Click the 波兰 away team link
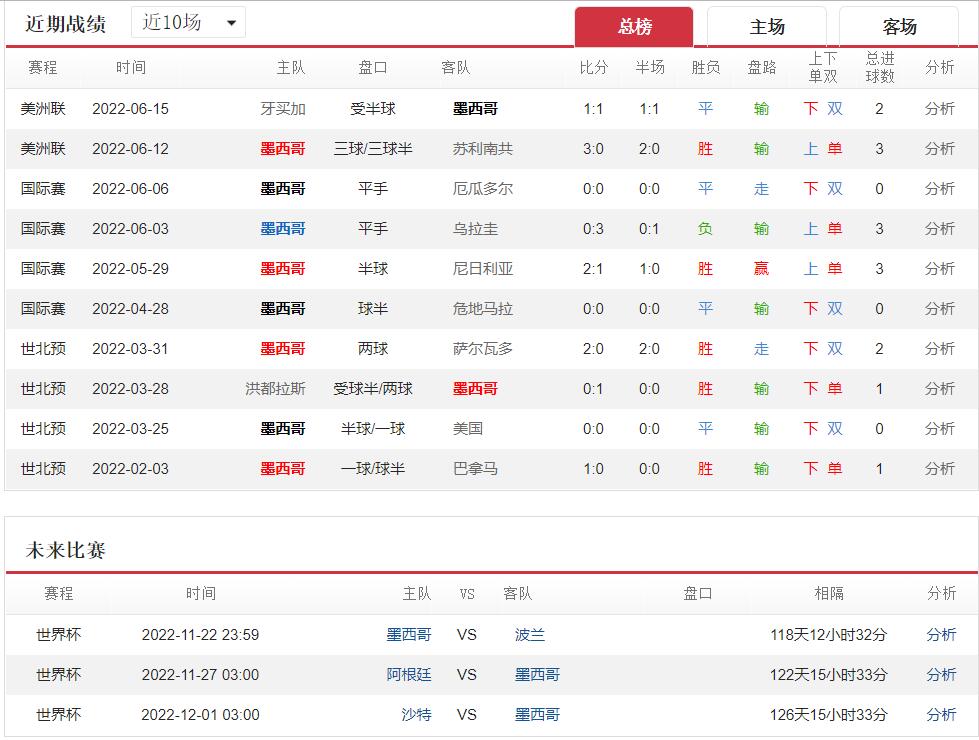 (529, 634)
